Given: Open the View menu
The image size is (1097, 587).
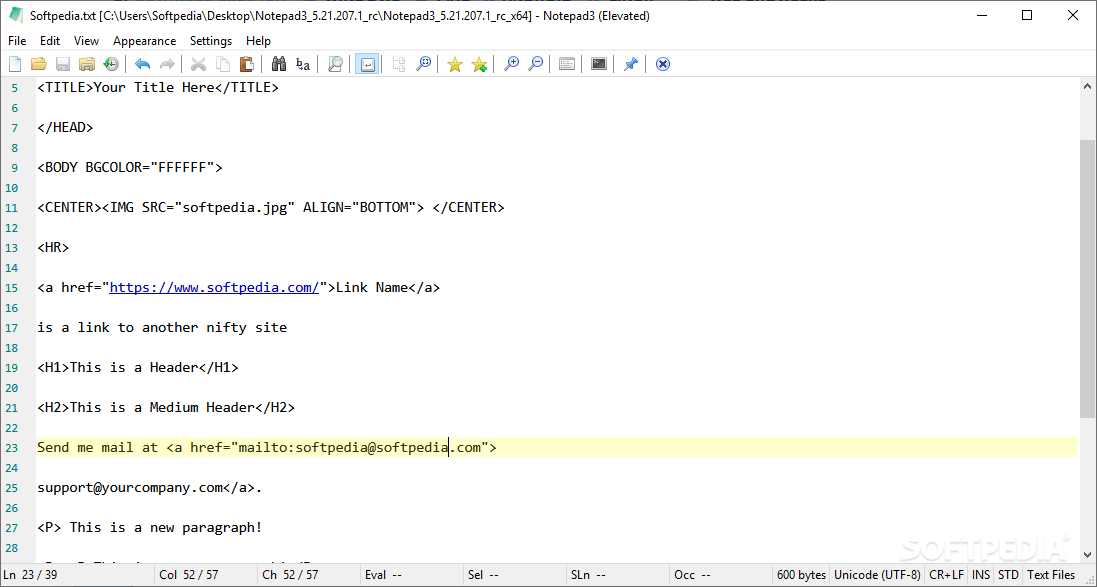Looking at the screenshot, I should click(x=87, y=41).
